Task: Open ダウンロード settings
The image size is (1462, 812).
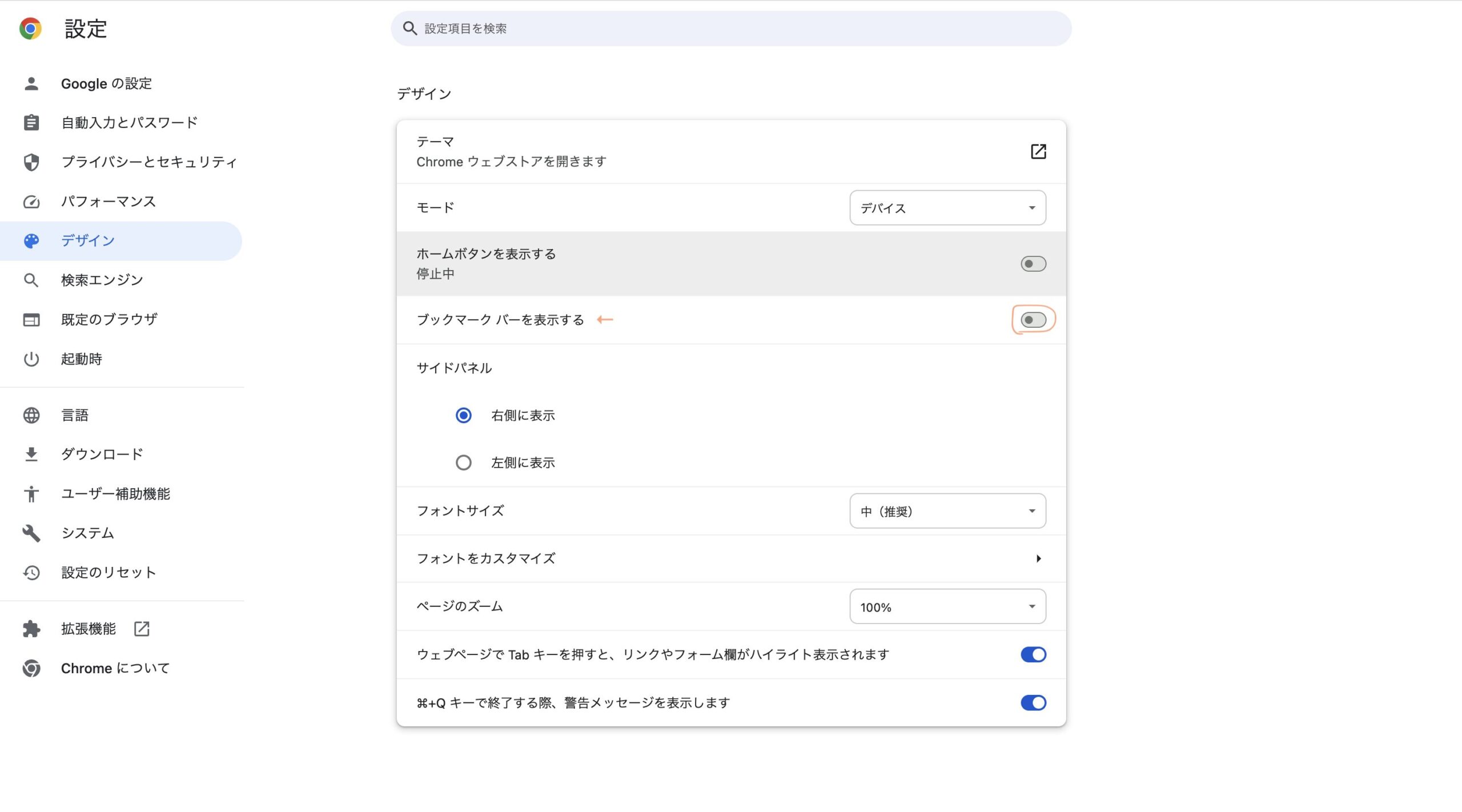Action: coord(121,455)
